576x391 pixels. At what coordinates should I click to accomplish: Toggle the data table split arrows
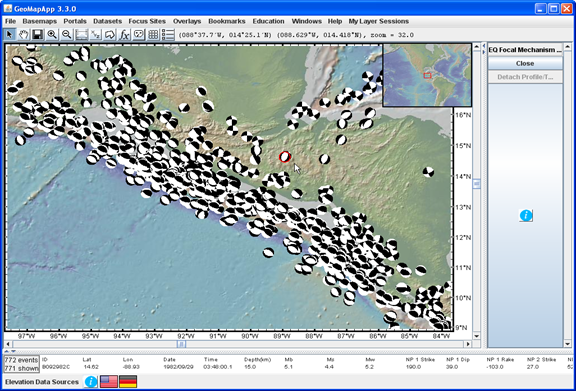tap(10, 351)
